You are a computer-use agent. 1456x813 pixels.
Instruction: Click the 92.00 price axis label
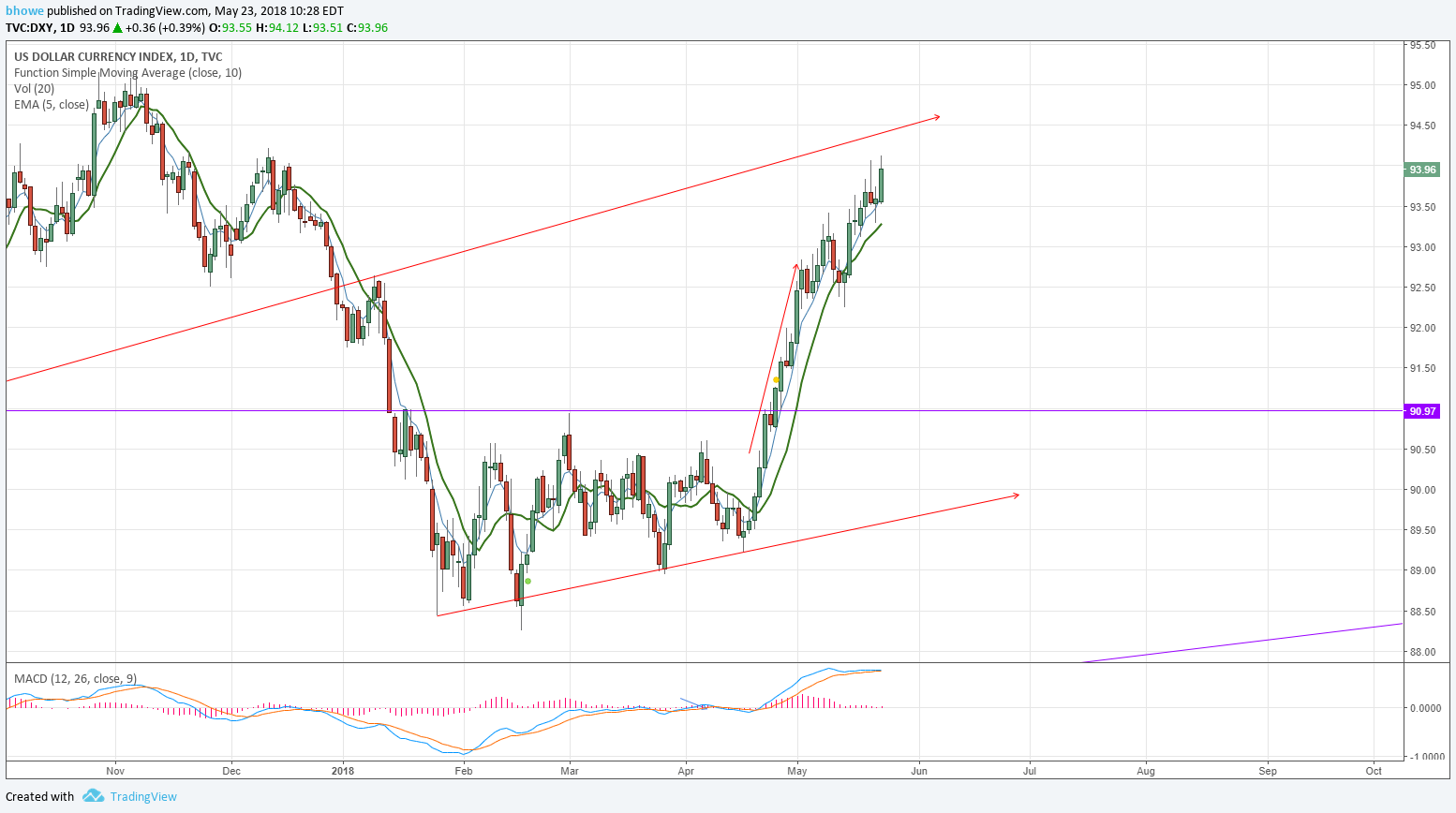point(1422,328)
